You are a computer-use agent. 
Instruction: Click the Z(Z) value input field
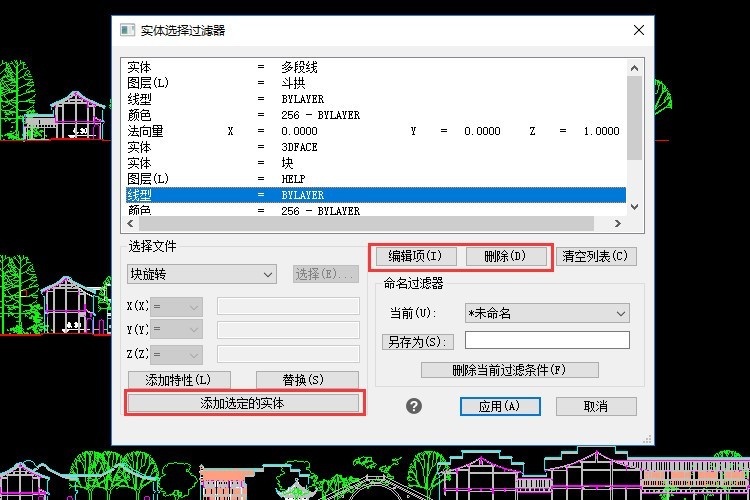288,354
